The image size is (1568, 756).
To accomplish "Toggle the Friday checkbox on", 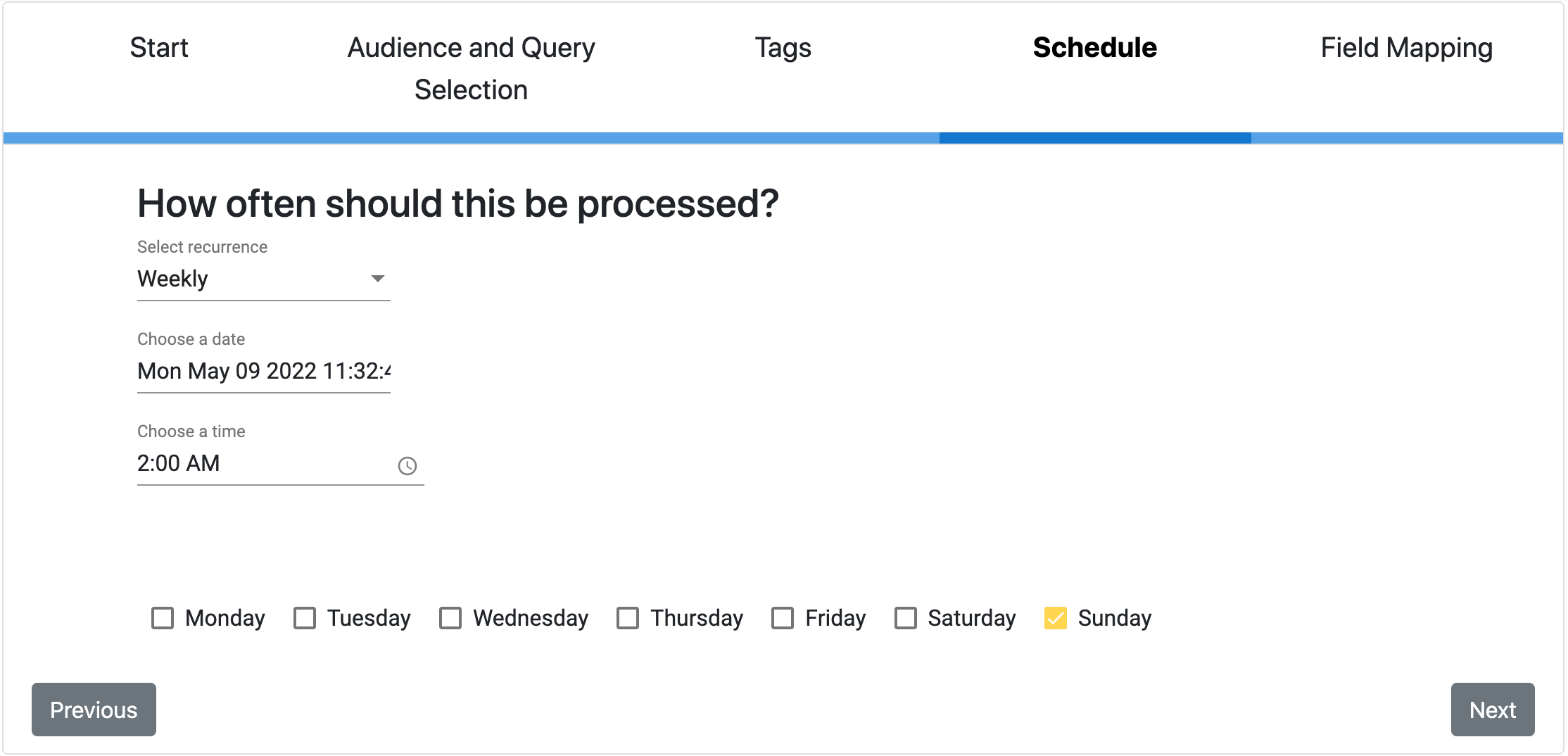I will click(783, 618).
